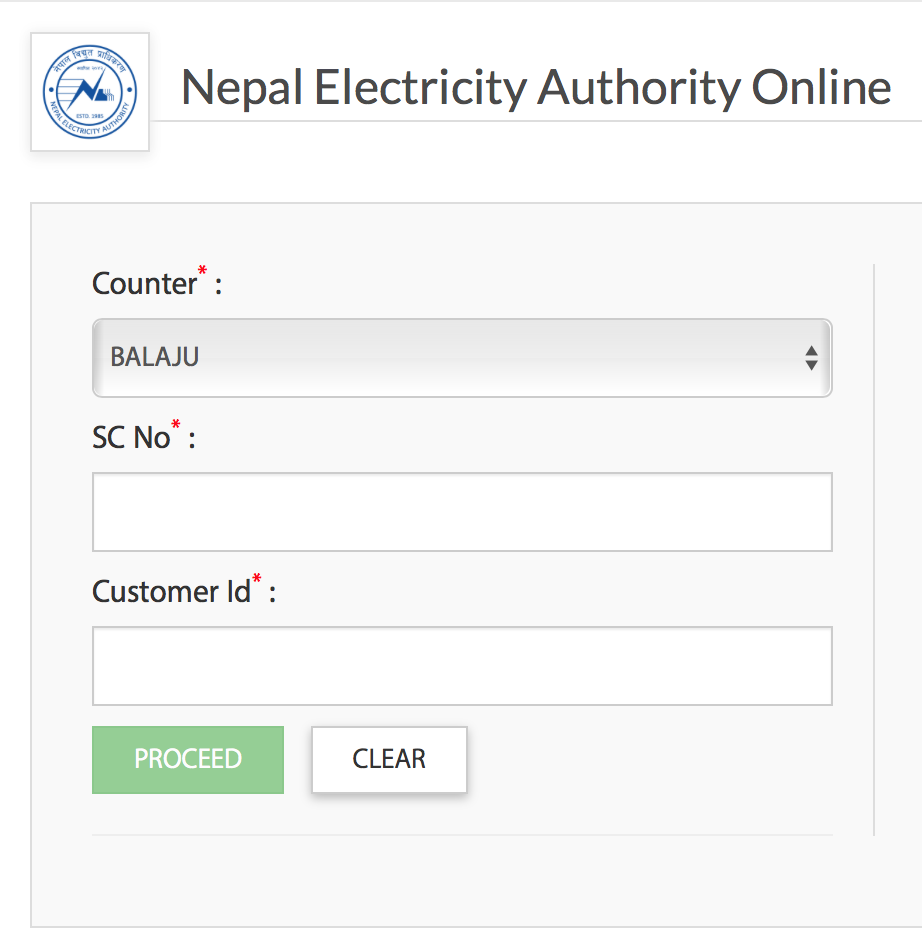
Task: Focus the SC No input field
Action: coord(461,512)
